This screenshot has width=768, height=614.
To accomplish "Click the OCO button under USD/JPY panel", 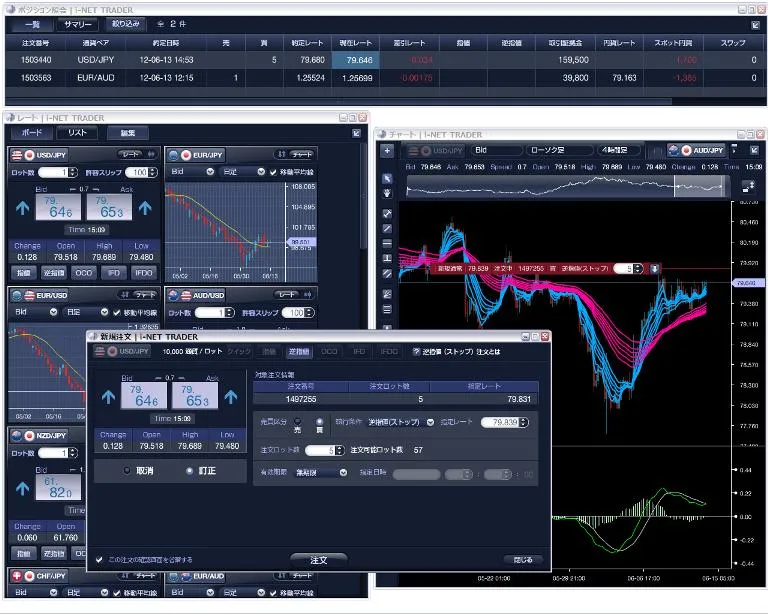I will (x=83, y=272).
